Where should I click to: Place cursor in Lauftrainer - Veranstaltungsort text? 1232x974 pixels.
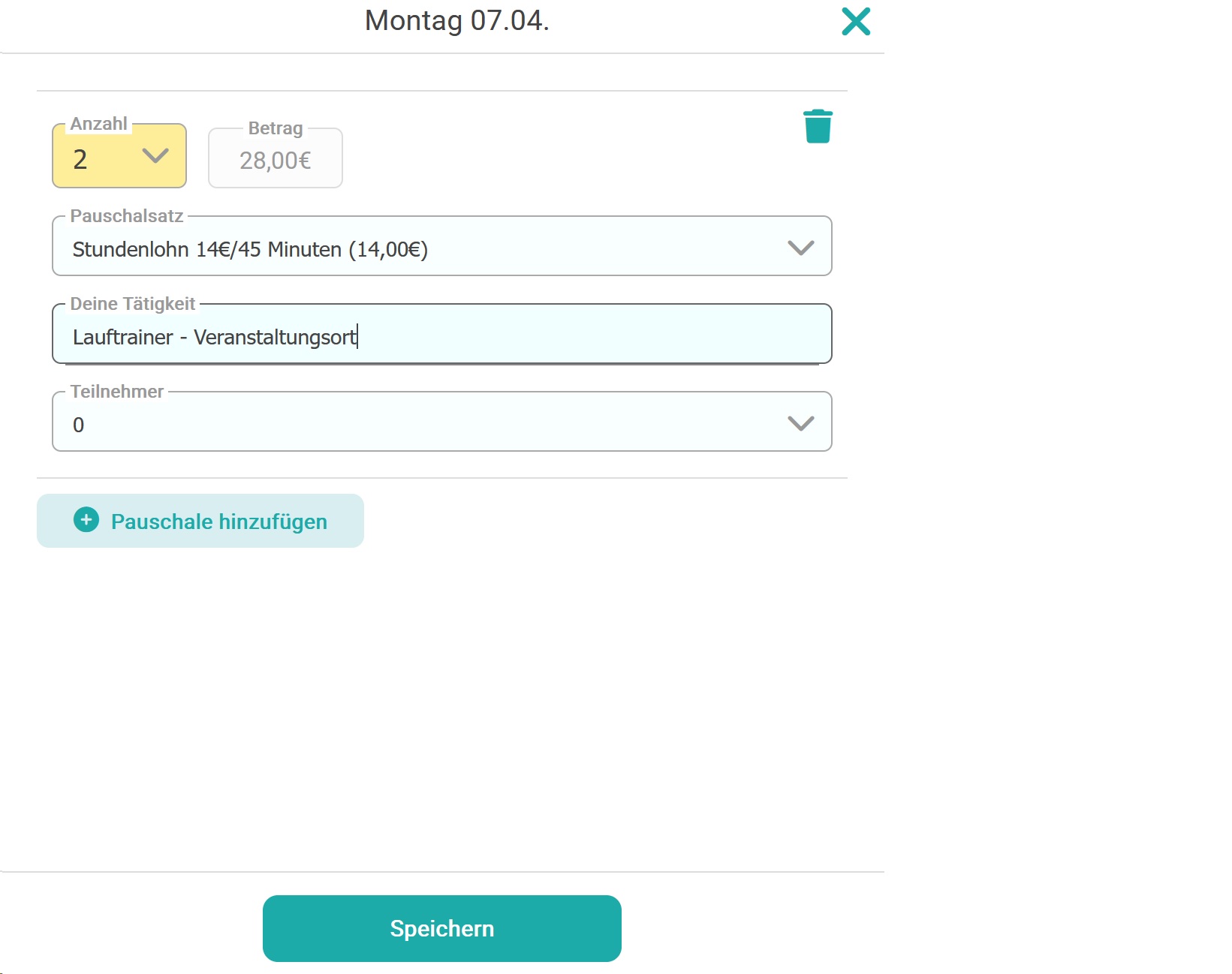pos(214,337)
